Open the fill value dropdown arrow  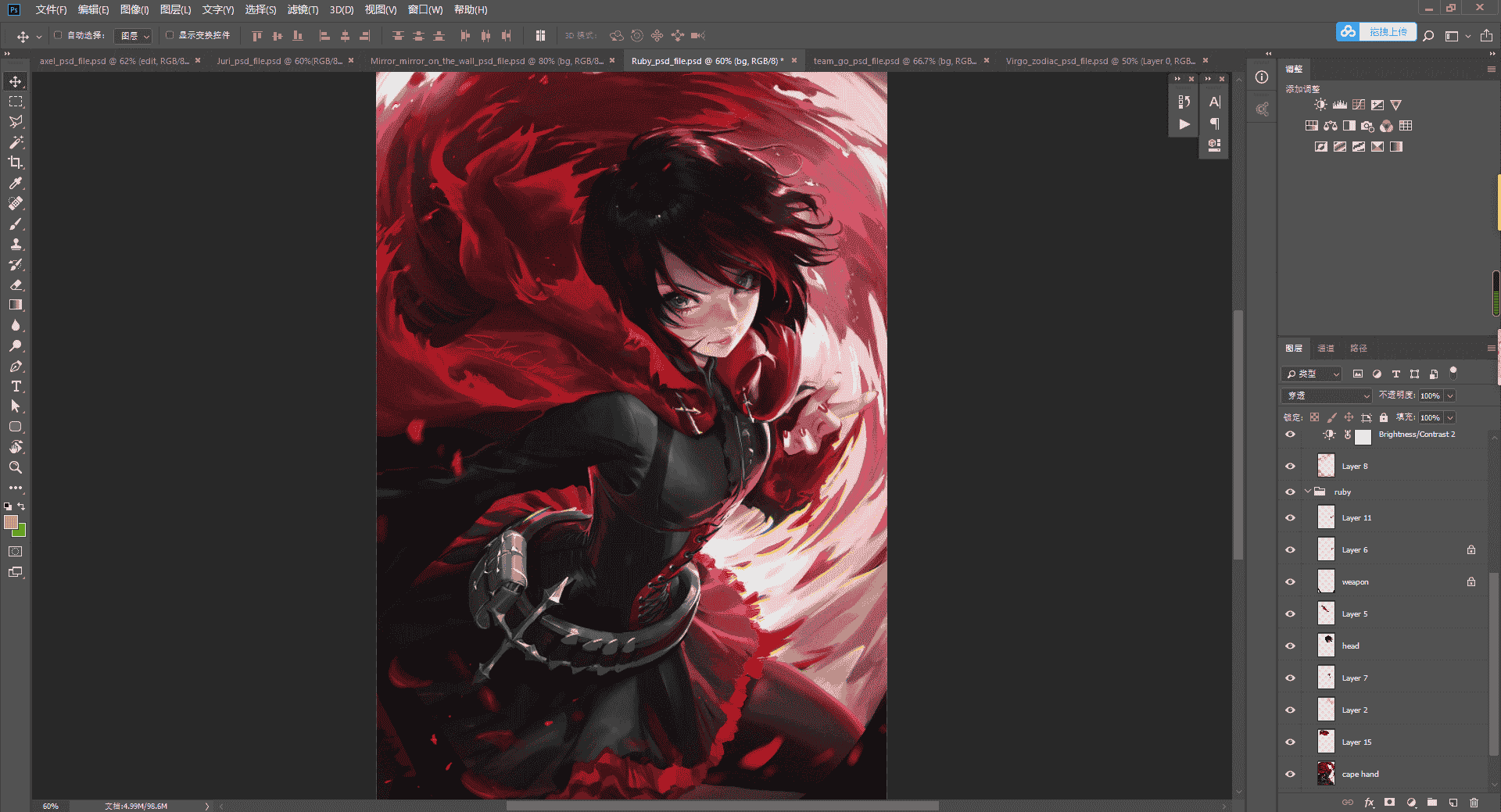point(1450,417)
